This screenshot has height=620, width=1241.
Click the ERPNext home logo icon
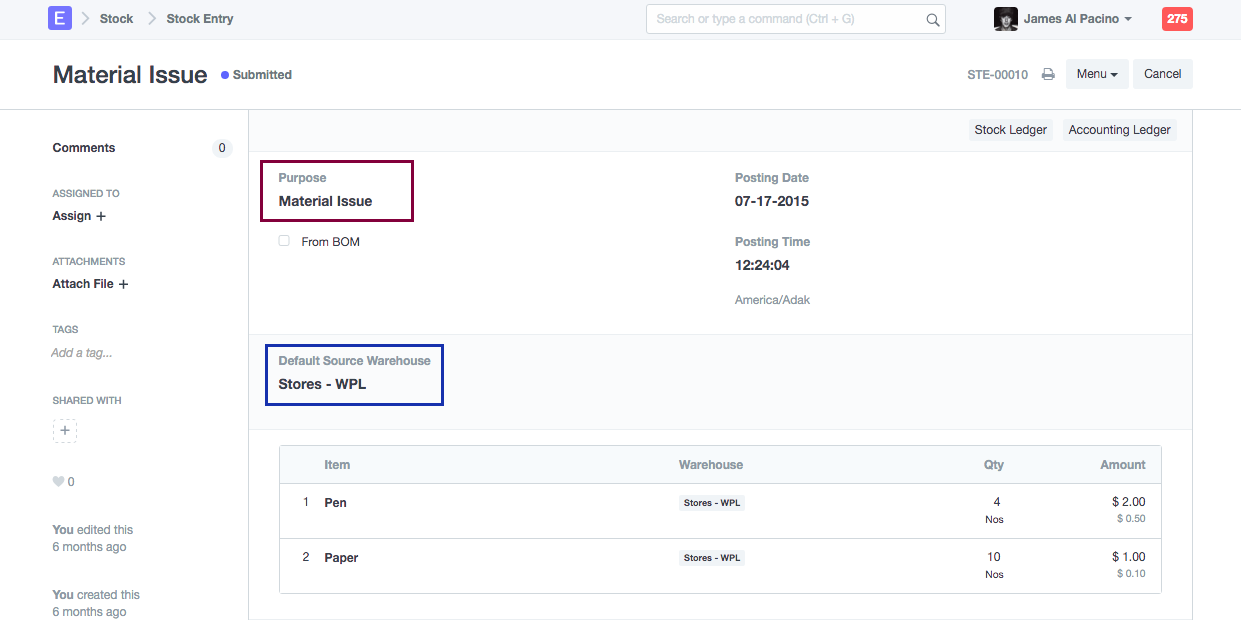coord(60,18)
